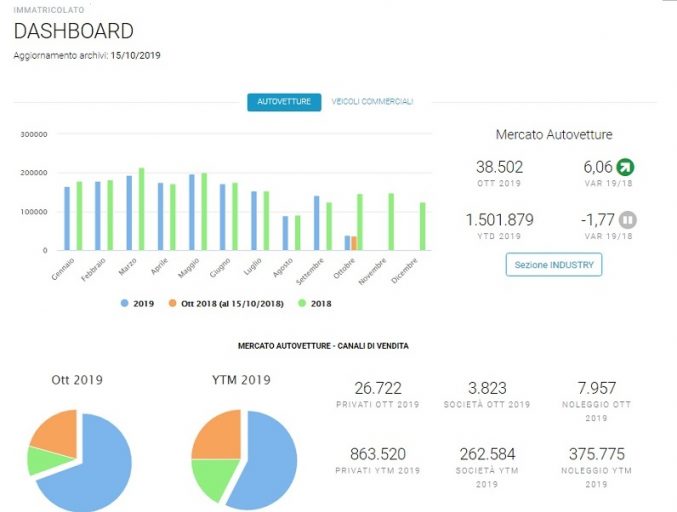Click the 26.722 Privati Ott 2019 value
This screenshot has width=677, height=512.
click(x=378, y=388)
